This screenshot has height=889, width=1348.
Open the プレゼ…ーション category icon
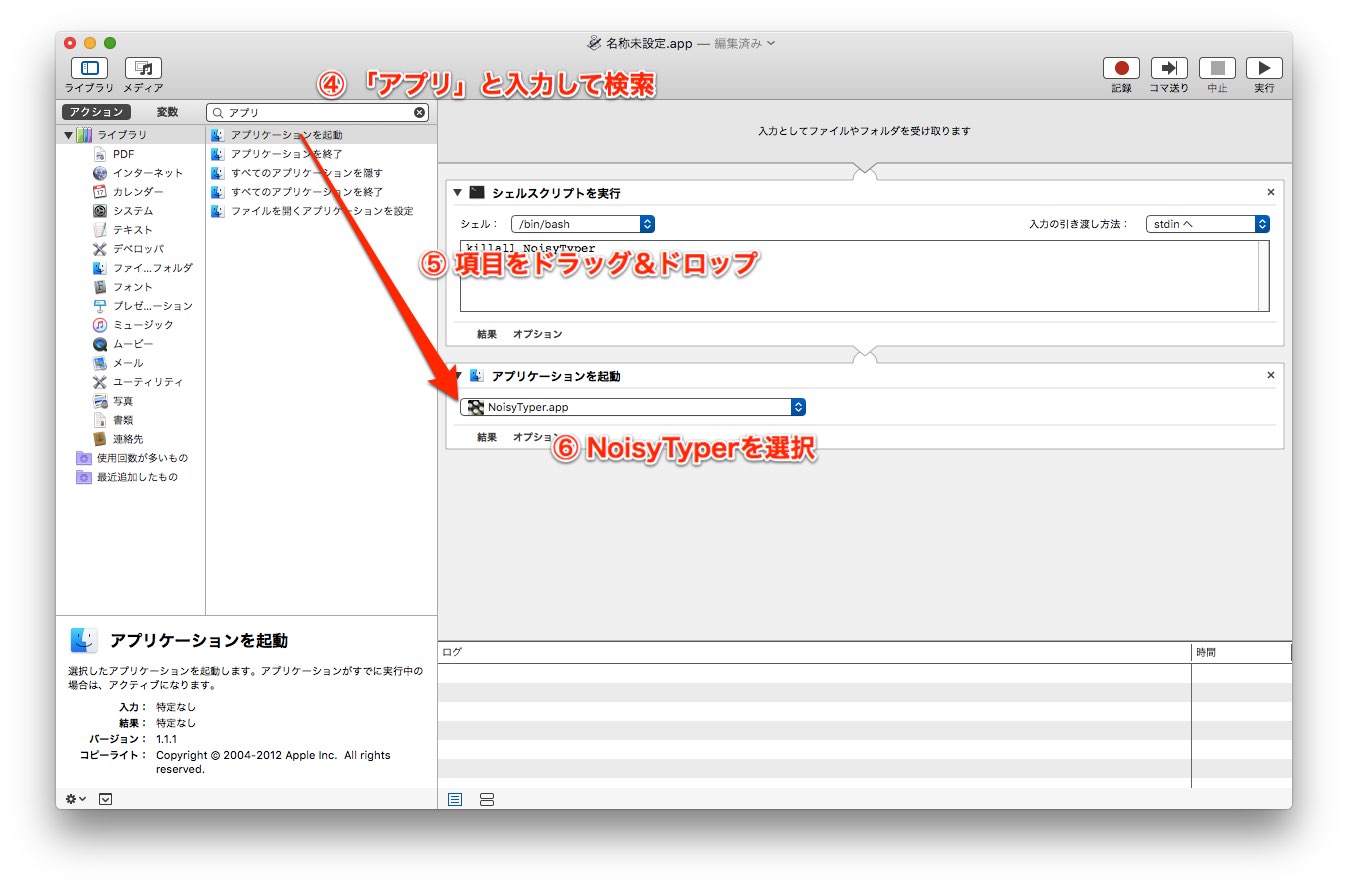100,306
